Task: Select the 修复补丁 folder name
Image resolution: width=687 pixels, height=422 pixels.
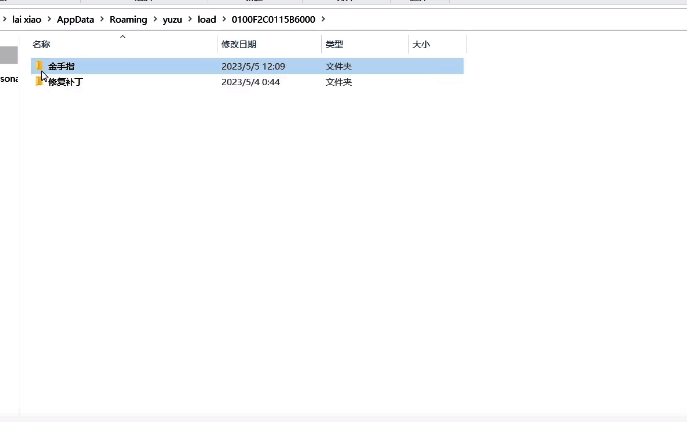Action: click(65, 81)
